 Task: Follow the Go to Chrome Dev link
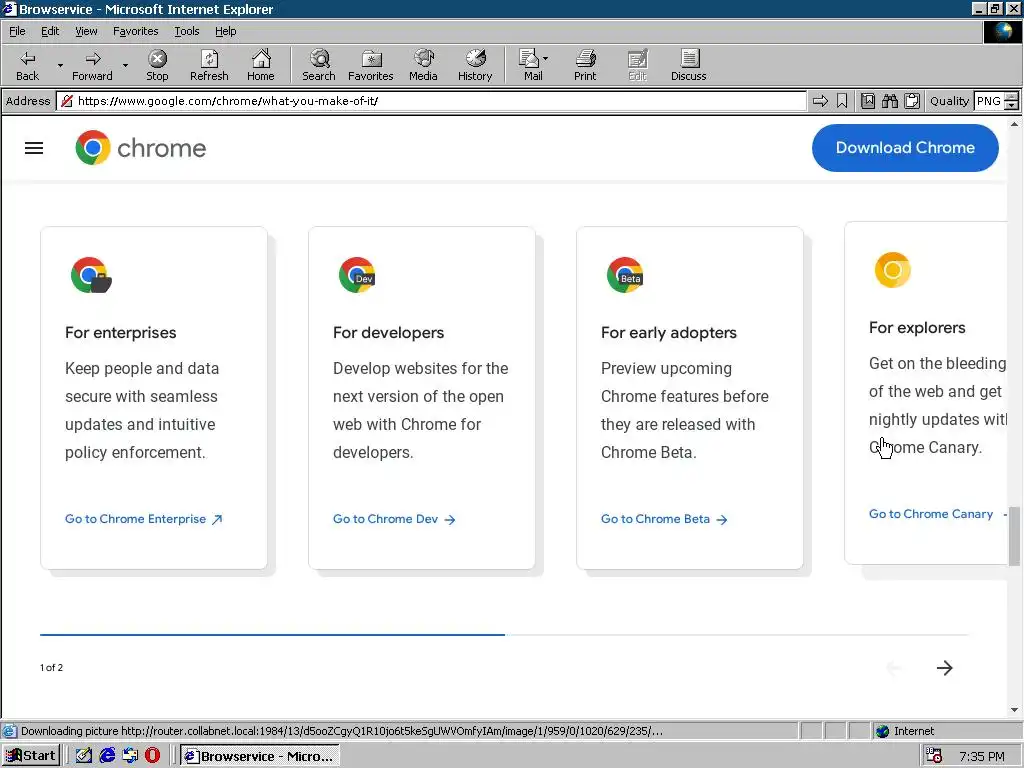[394, 519]
